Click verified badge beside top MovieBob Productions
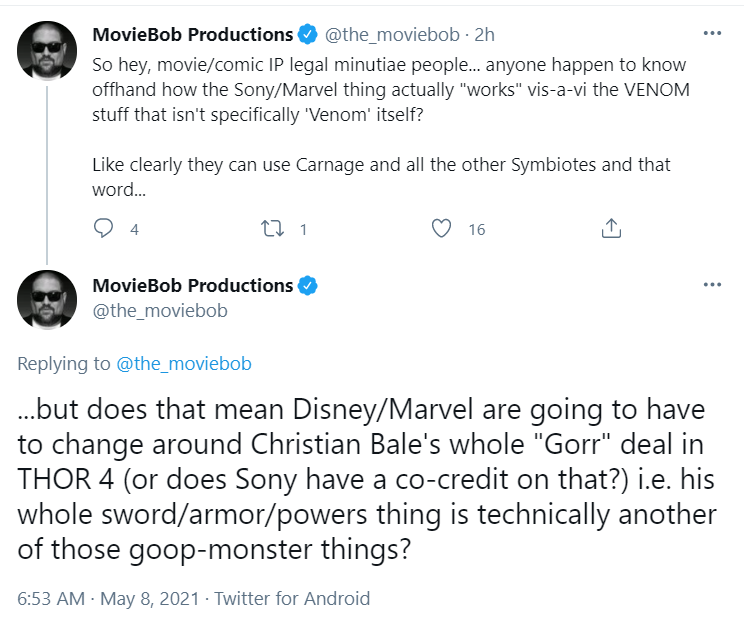This screenshot has height=621, width=744. click(x=307, y=35)
